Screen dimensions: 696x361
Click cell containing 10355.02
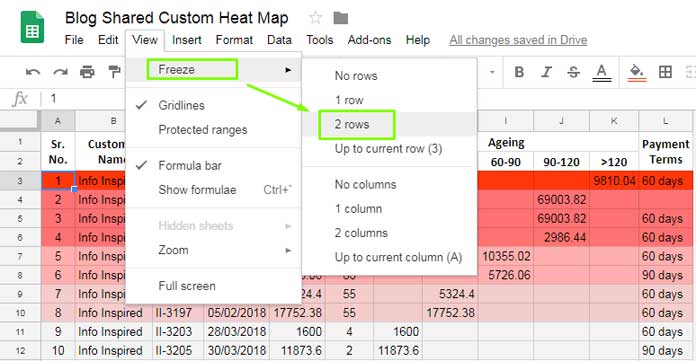pos(506,256)
